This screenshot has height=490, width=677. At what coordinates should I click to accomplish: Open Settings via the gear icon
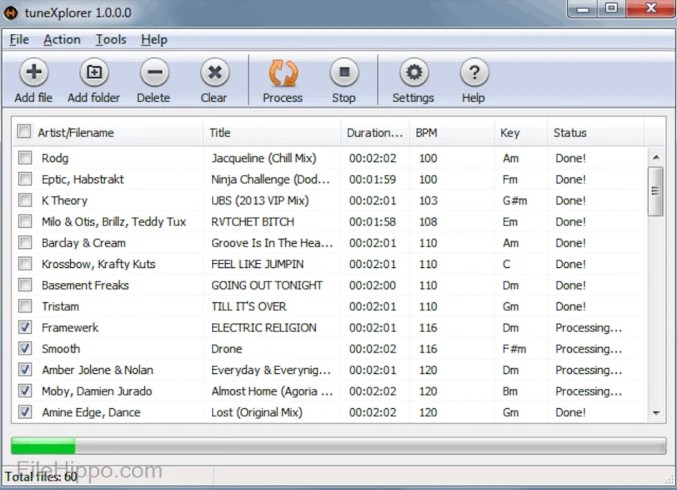click(x=414, y=72)
